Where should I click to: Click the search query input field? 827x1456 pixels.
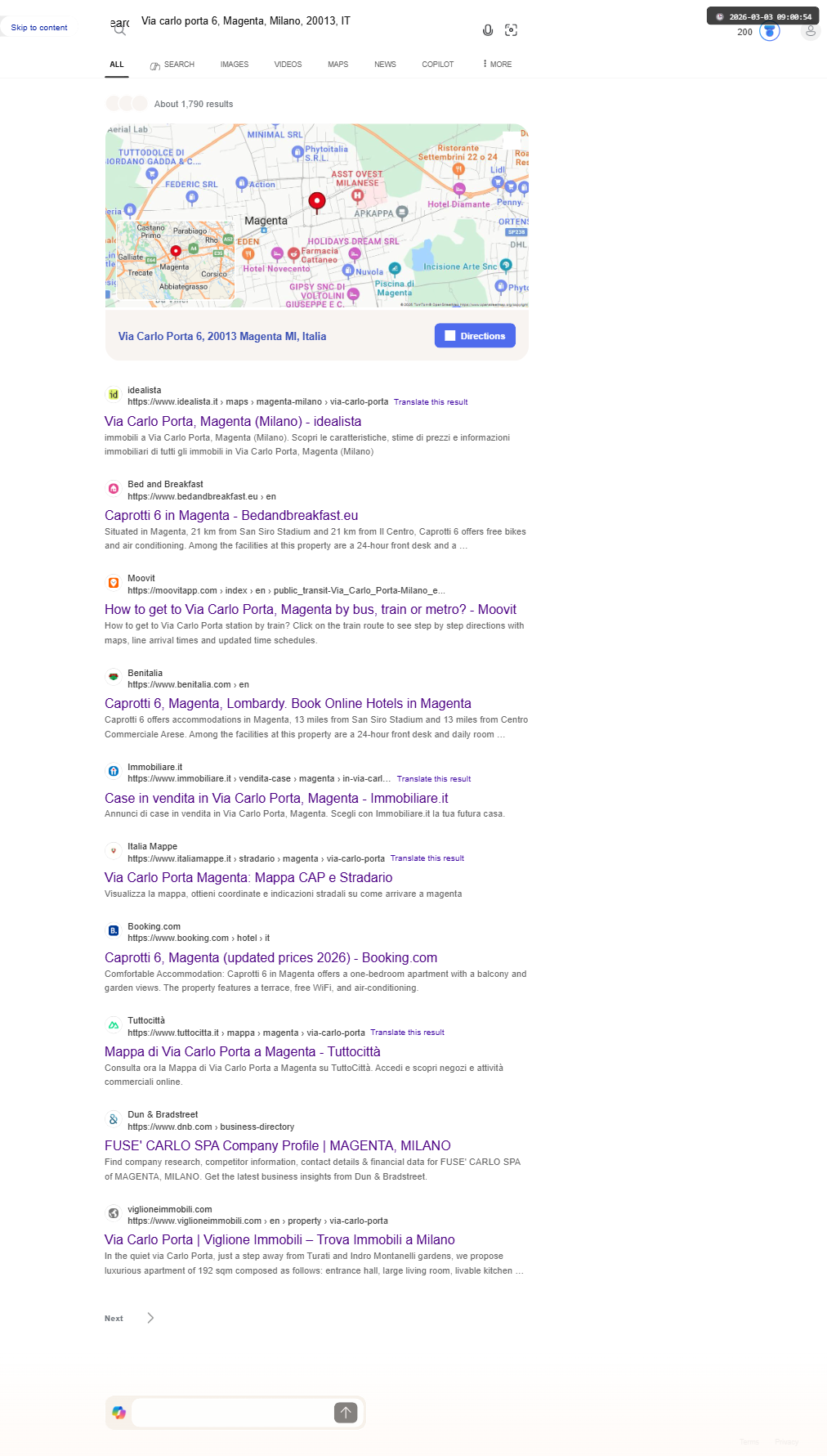click(302, 21)
